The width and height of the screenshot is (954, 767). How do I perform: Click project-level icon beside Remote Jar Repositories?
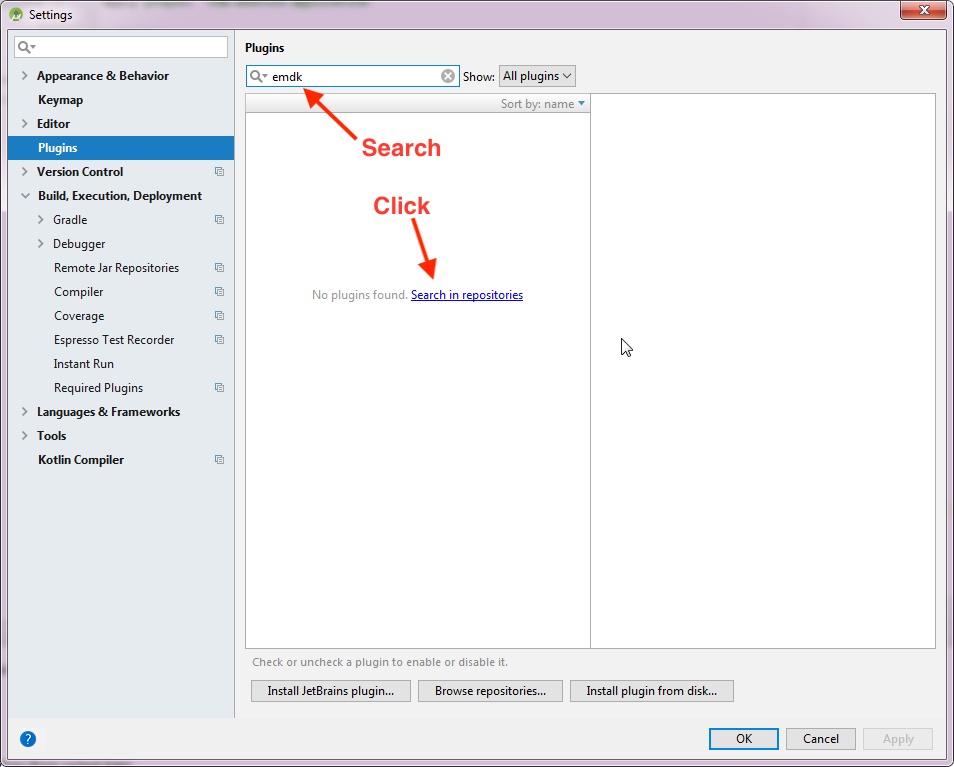(220, 268)
